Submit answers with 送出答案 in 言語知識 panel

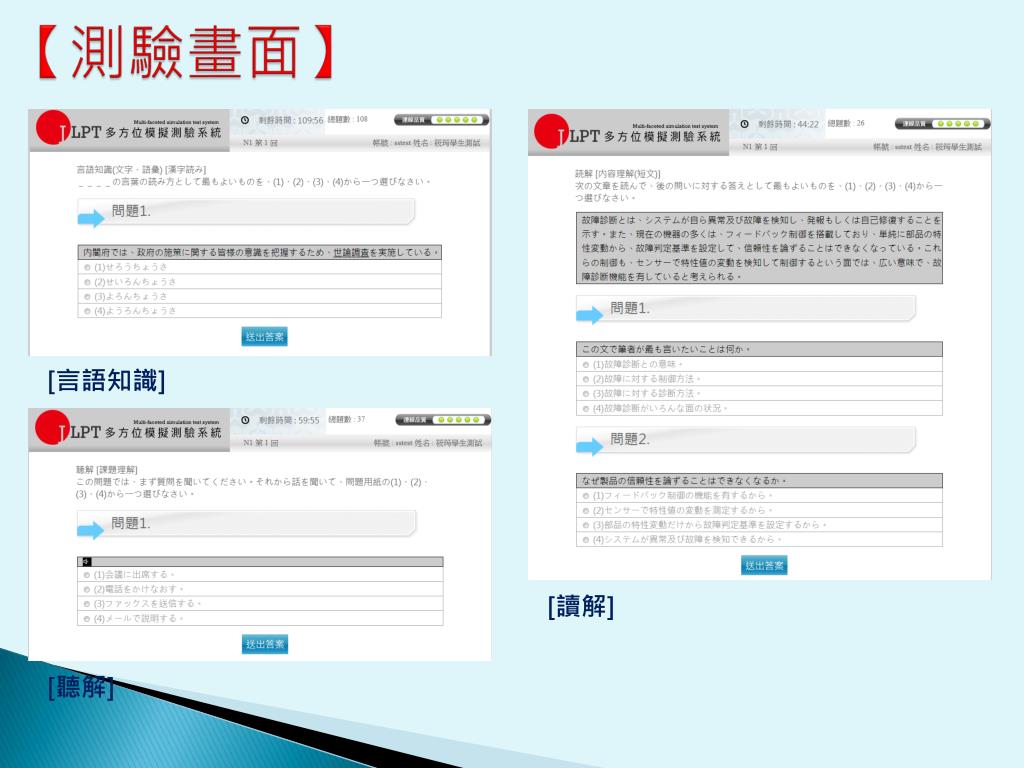click(264, 337)
